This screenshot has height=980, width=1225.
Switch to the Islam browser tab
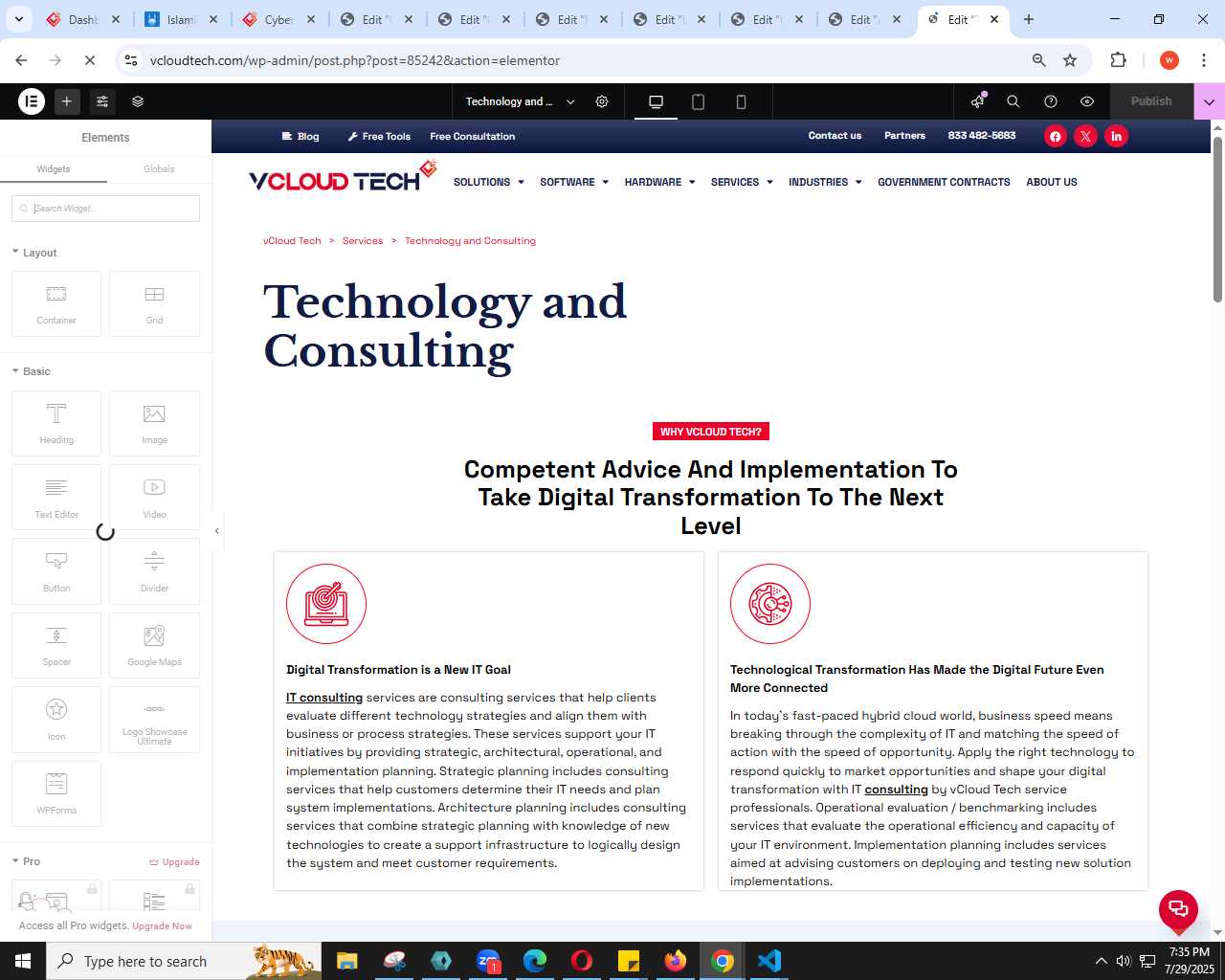pyautogui.click(x=180, y=19)
